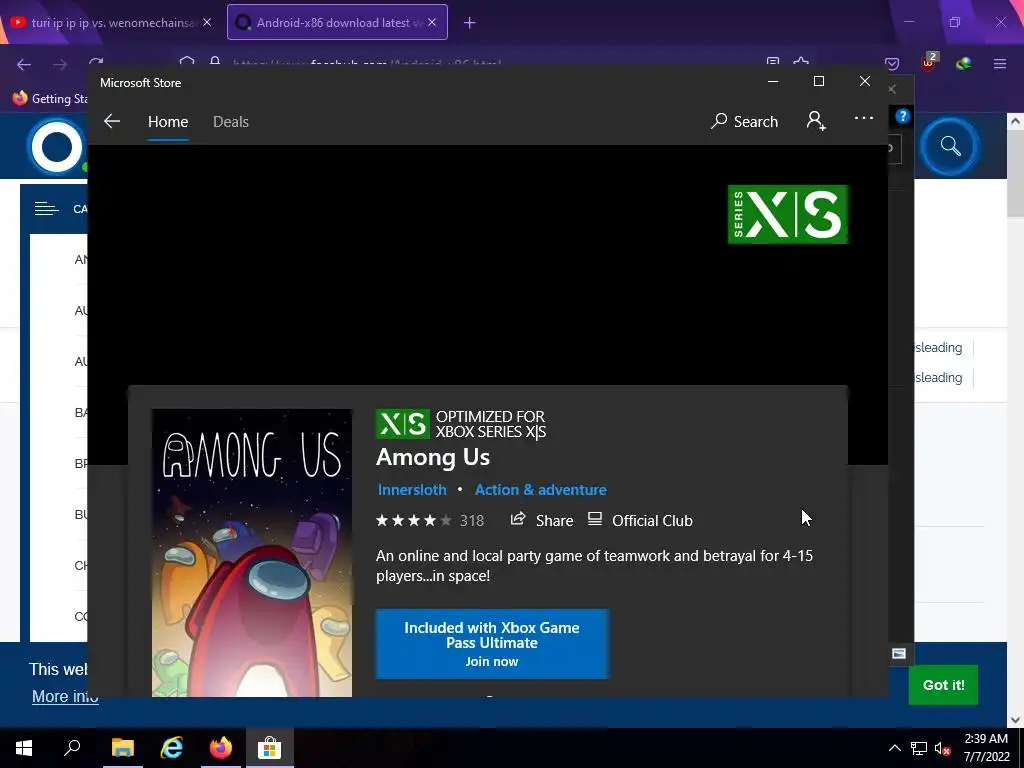This screenshot has height=768, width=1024.
Task: Click the muted volume tray icon
Action: pos(942,748)
